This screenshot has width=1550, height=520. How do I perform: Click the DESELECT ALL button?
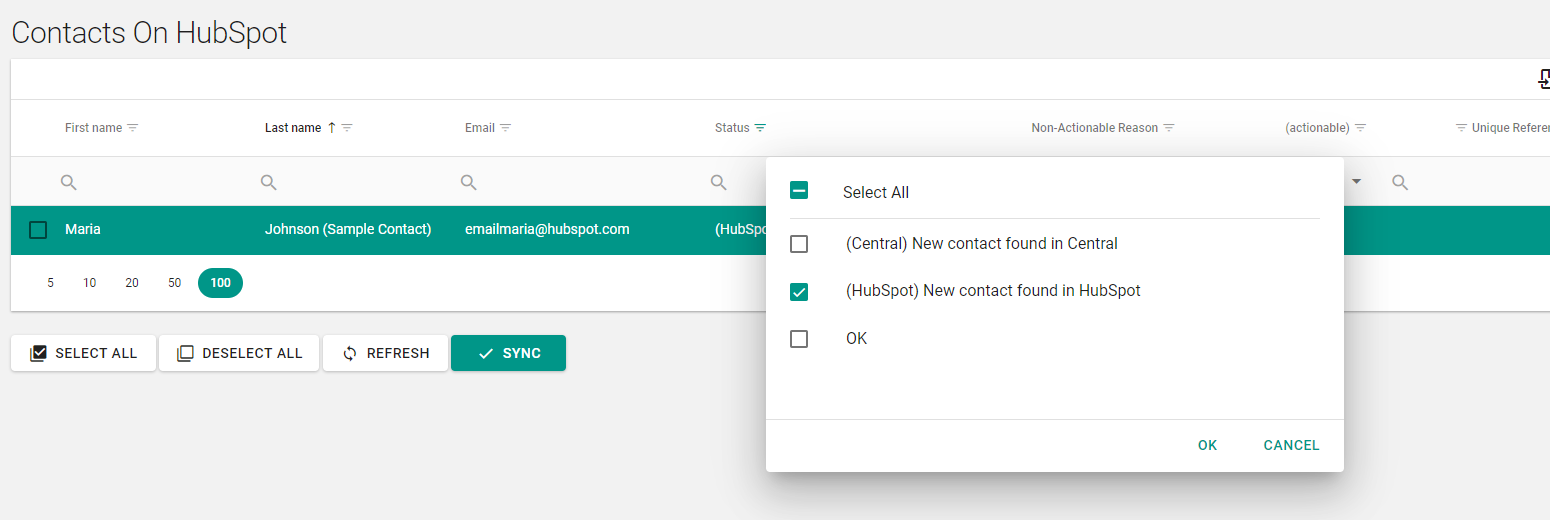(239, 353)
